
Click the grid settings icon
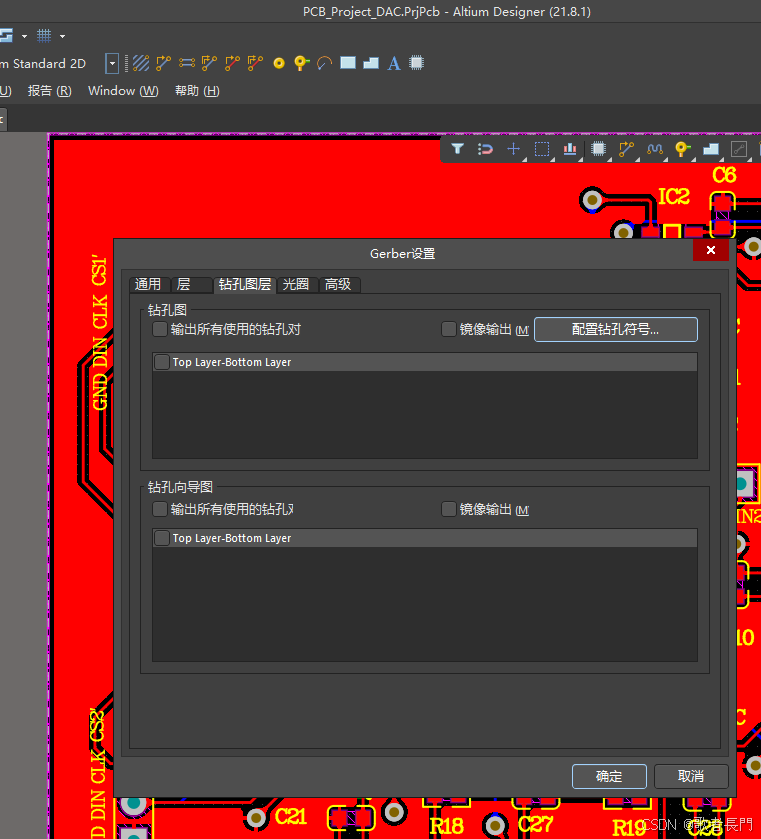pyautogui.click(x=44, y=36)
